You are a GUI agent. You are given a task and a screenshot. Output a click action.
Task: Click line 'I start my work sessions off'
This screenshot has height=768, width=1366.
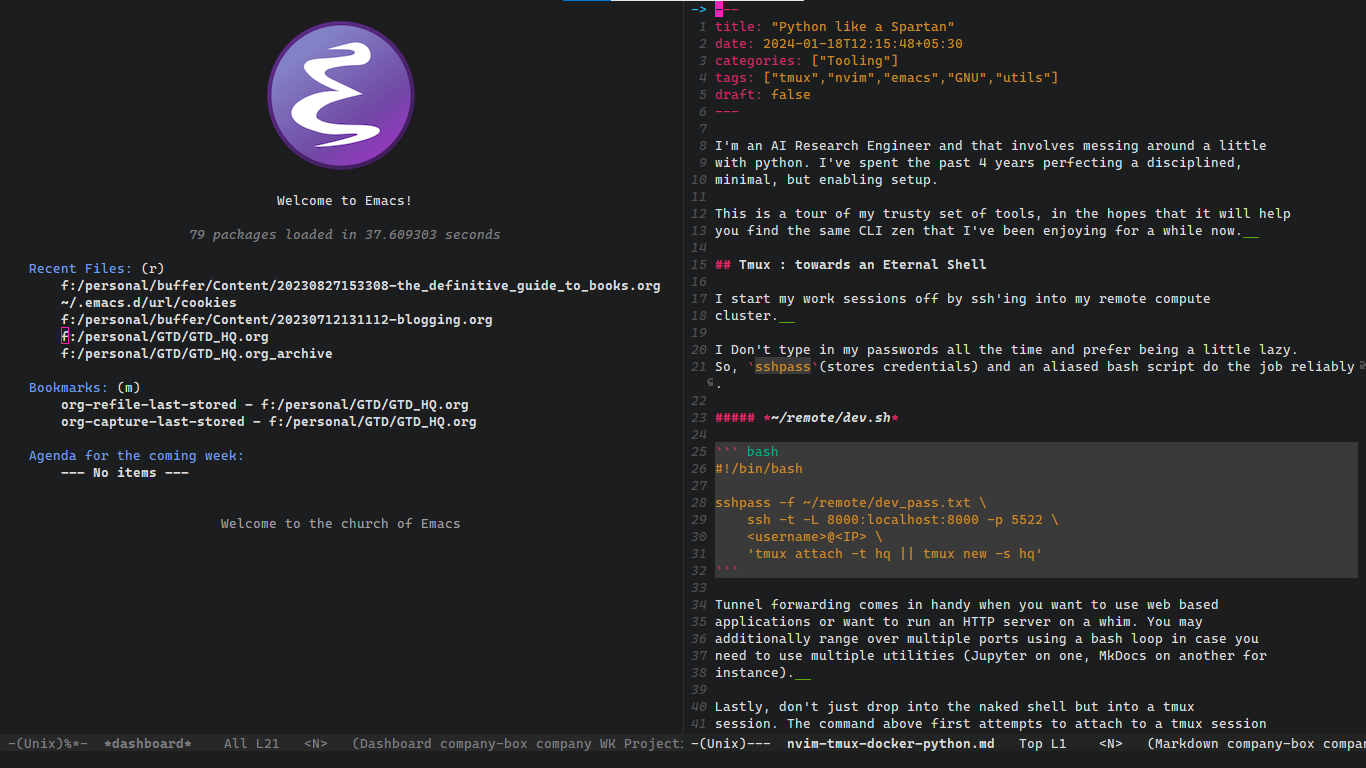pos(963,298)
